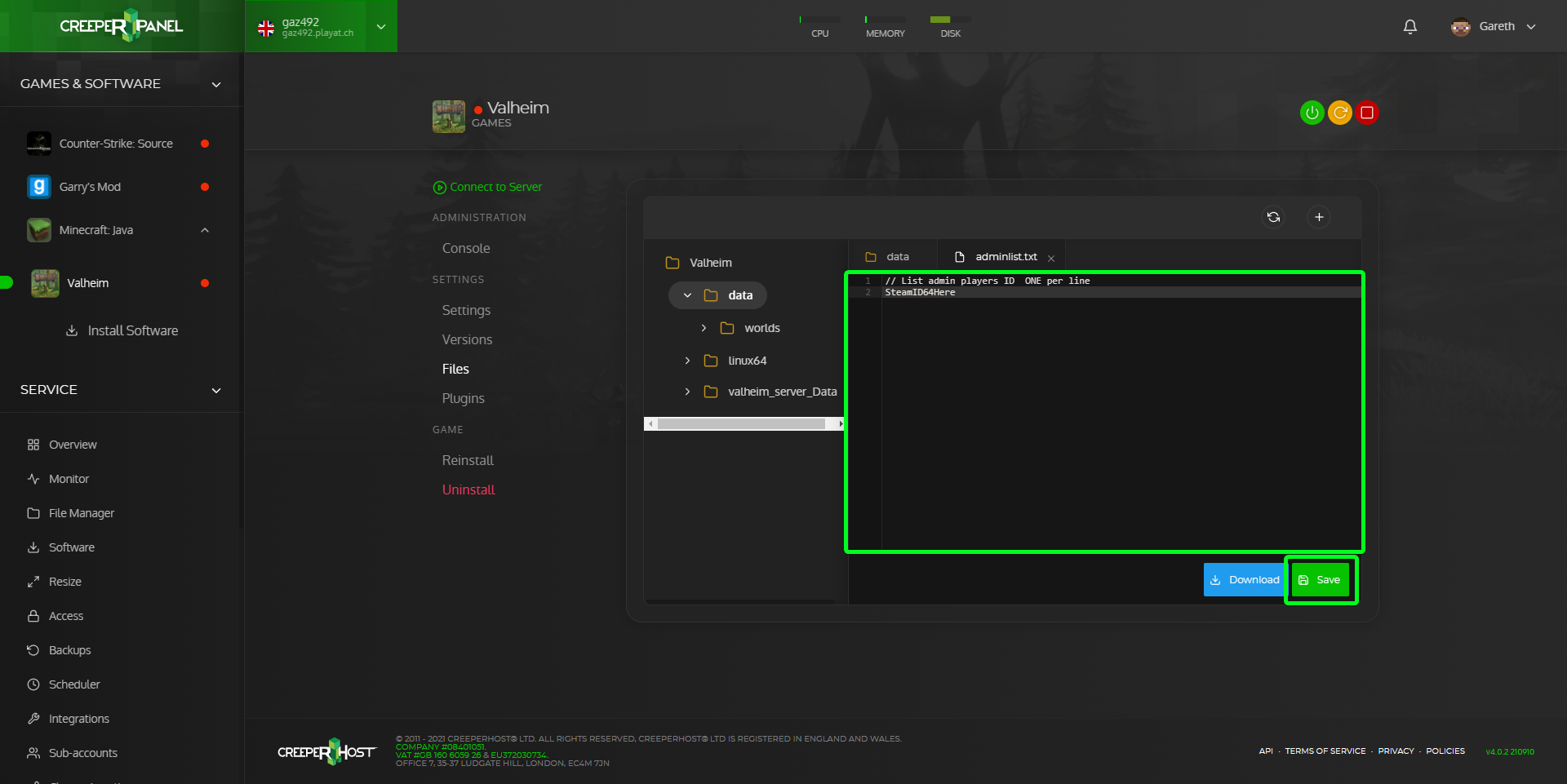Image resolution: width=1567 pixels, height=784 pixels.
Task: Open the Versions page
Action: pyautogui.click(x=467, y=339)
